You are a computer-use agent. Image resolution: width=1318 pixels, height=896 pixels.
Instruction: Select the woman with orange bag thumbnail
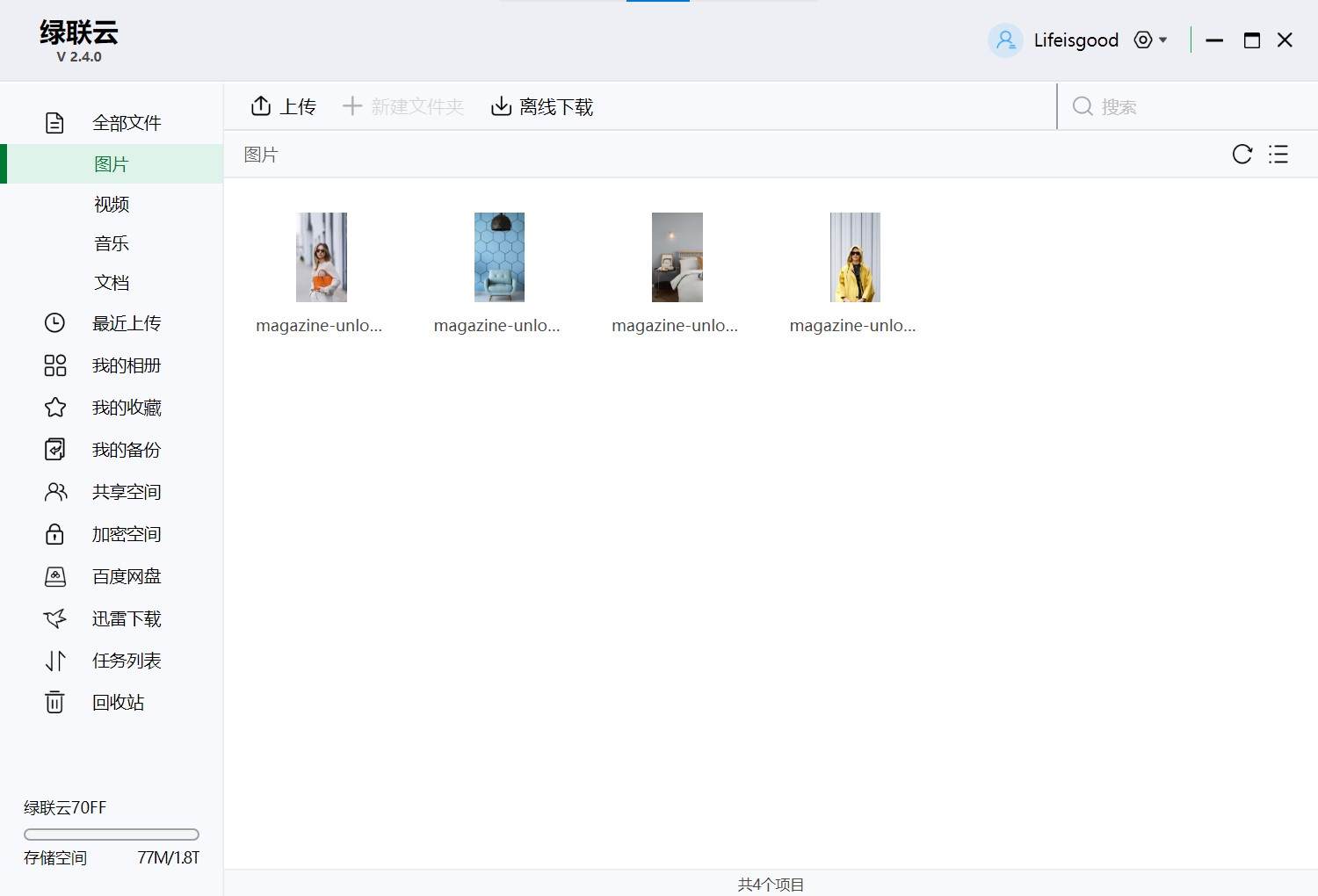coord(322,257)
